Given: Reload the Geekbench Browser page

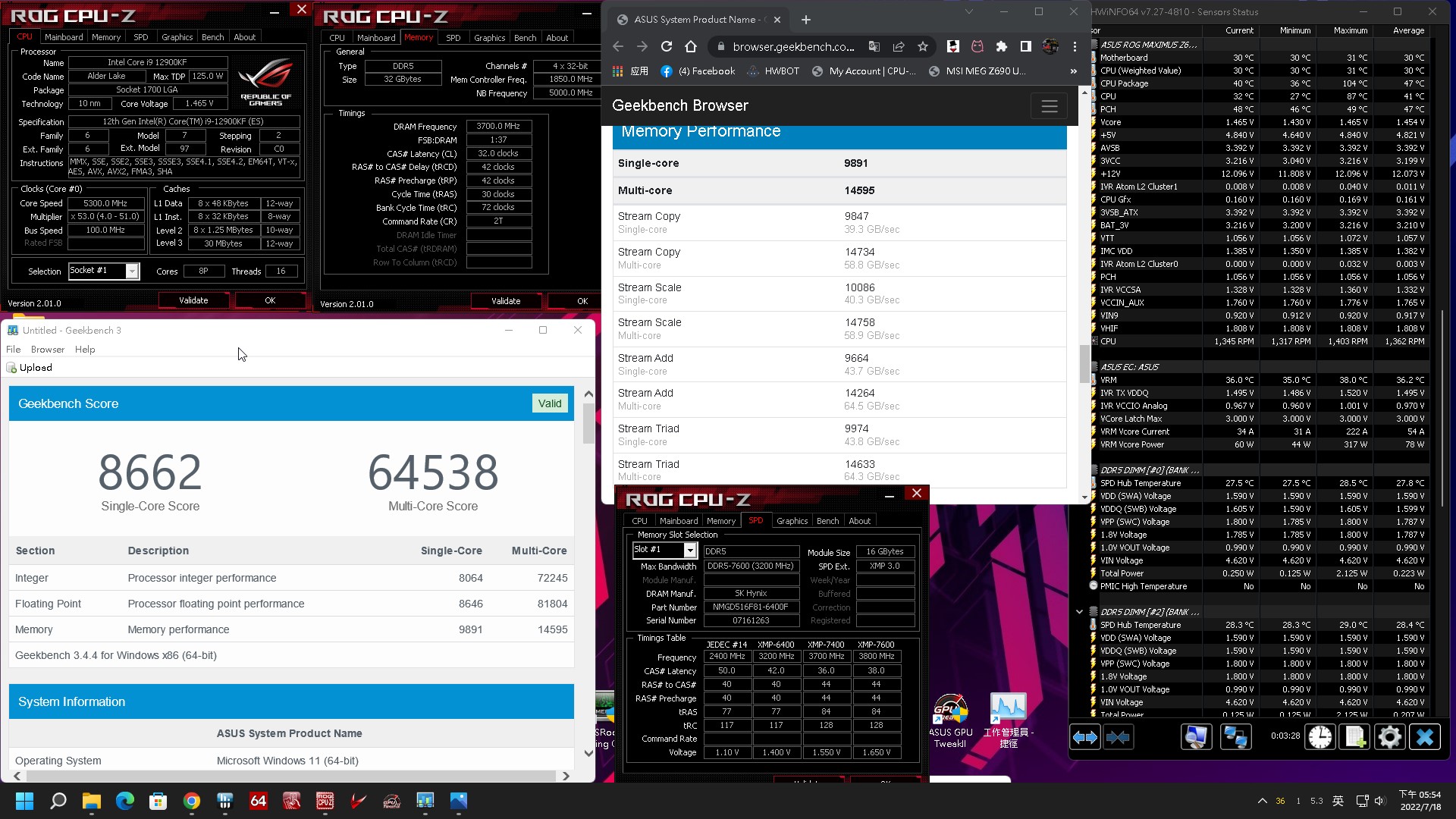Looking at the screenshot, I should [667, 47].
